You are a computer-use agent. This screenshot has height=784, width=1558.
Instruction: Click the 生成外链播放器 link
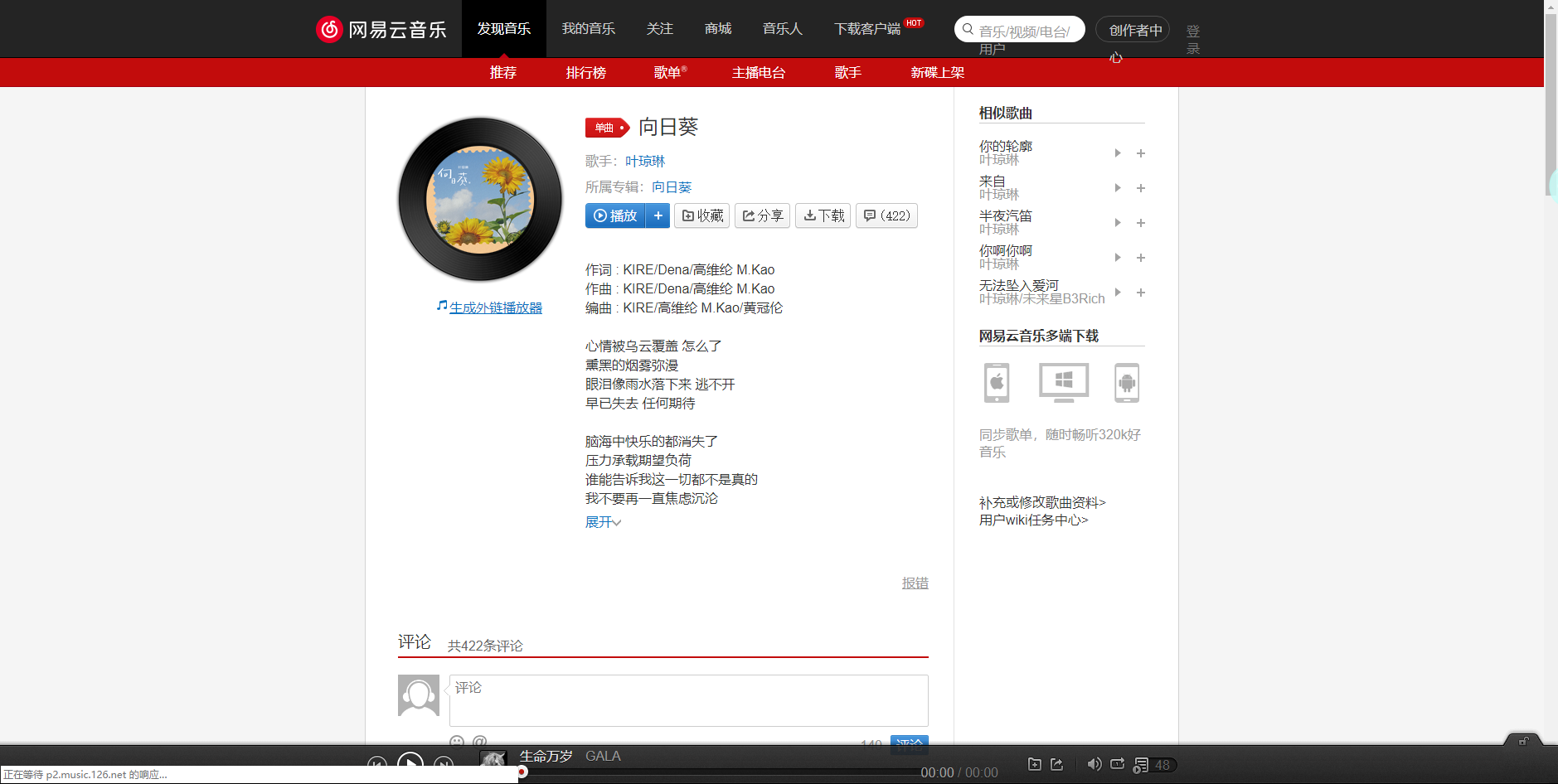click(x=495, y=307)
